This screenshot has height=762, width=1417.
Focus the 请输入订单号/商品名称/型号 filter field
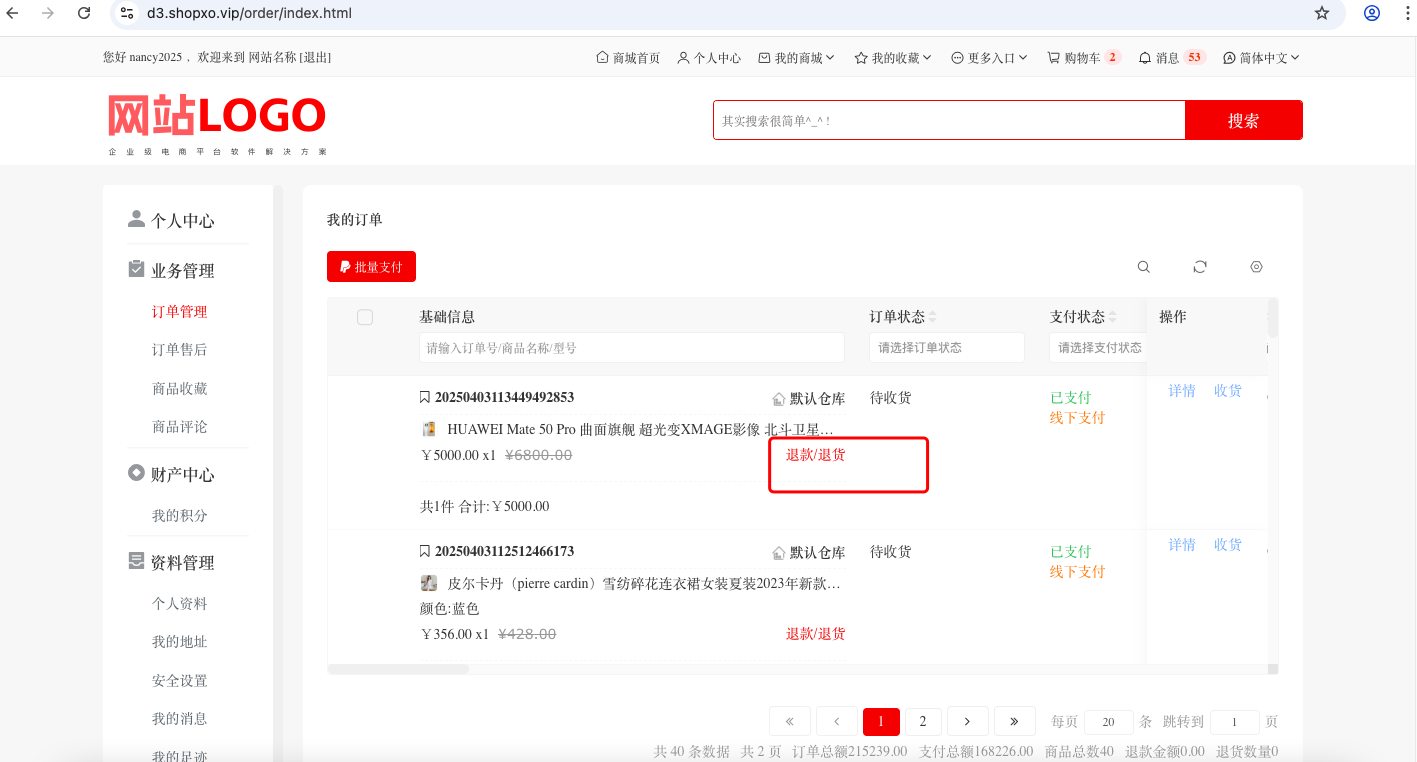[632, 348]
